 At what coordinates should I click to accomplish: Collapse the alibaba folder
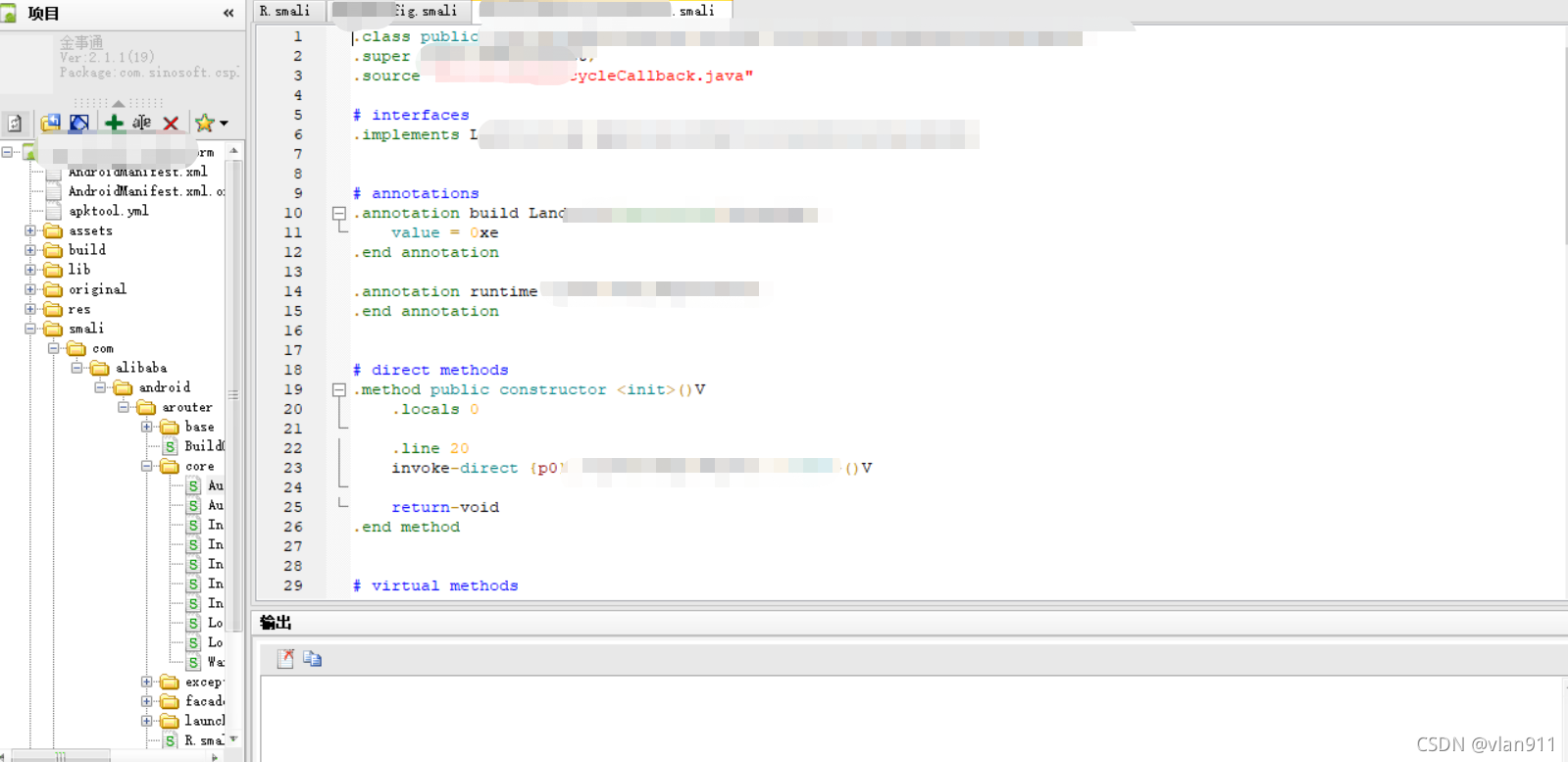click(77, 368)
